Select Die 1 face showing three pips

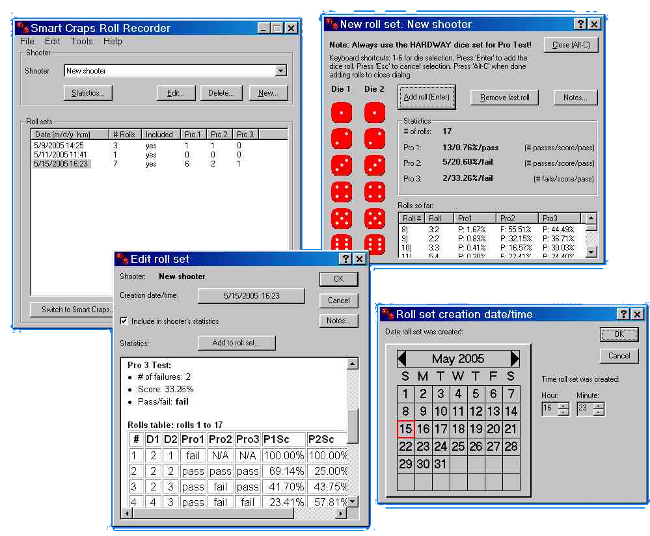(342, 165)
